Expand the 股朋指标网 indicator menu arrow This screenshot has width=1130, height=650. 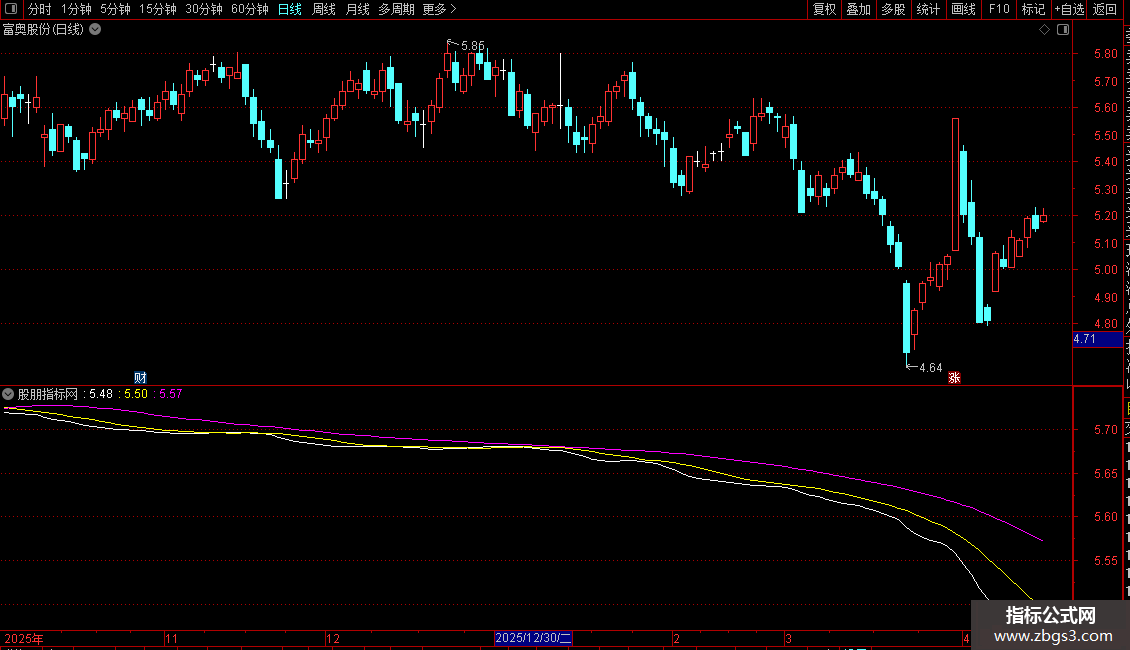point(8,394)
